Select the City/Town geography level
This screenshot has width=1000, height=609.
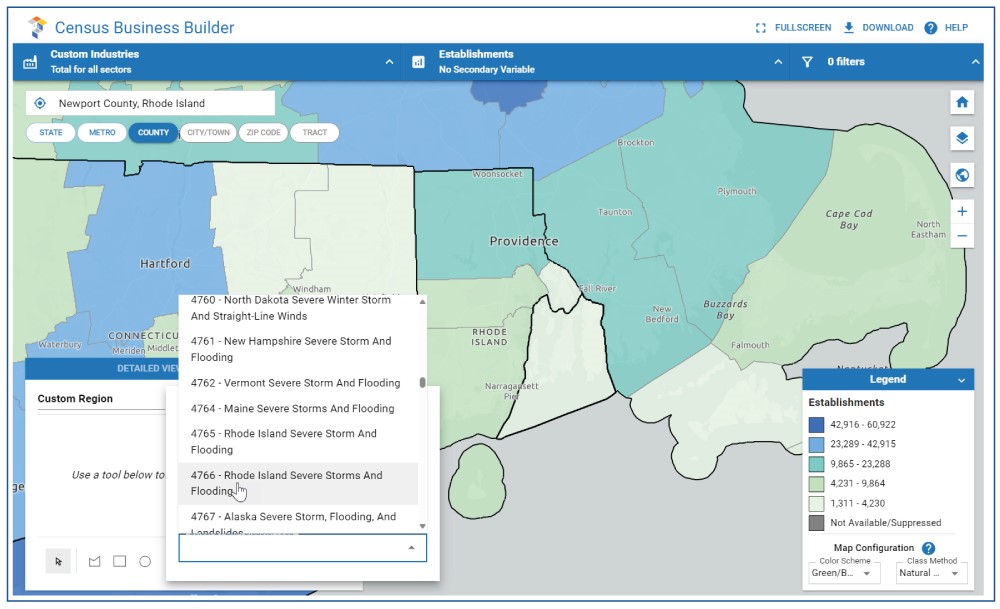click(x=209, y=133)
